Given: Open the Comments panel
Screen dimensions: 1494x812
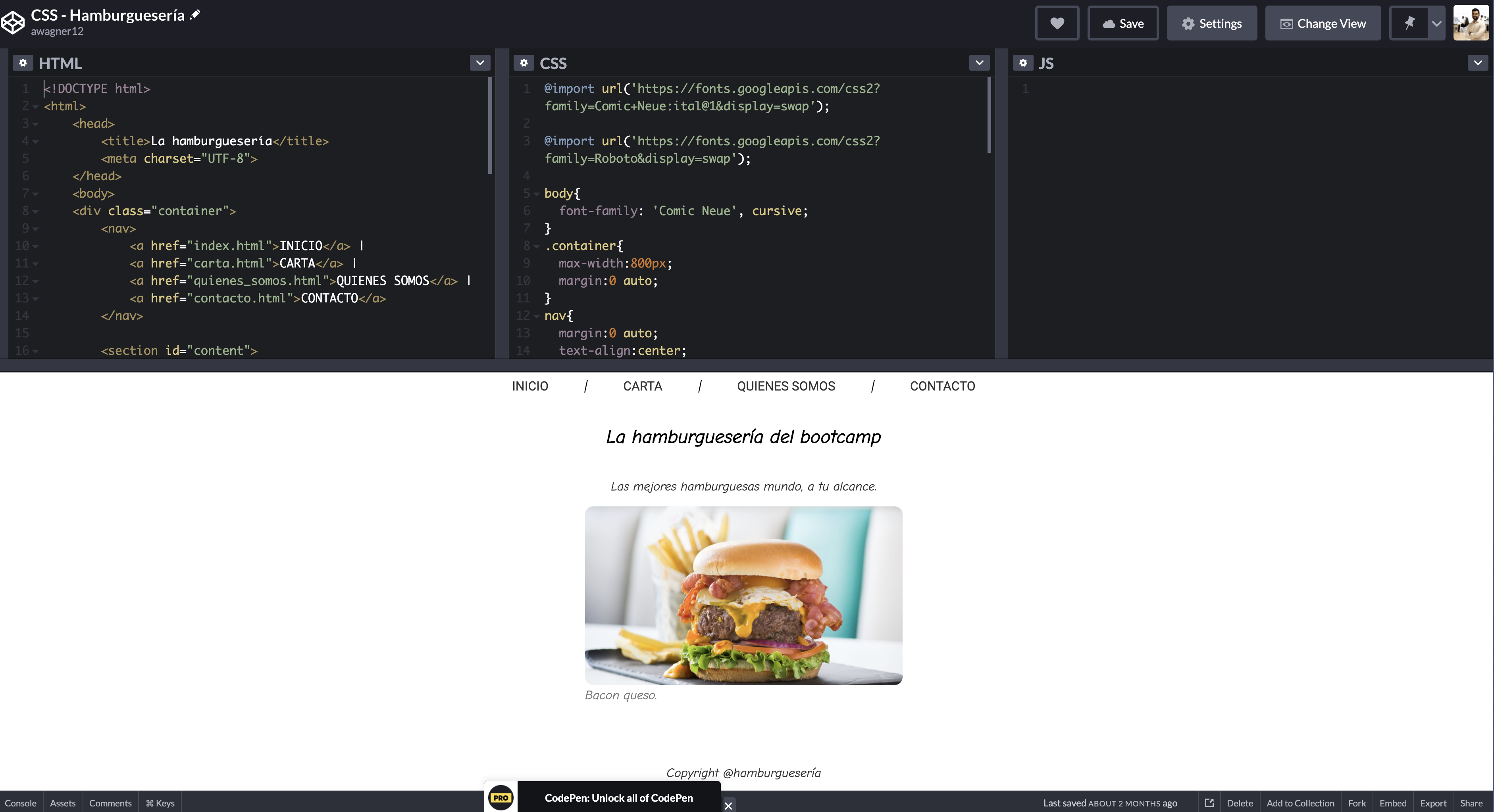Looking at the screenshot, I should coord(110,803).
